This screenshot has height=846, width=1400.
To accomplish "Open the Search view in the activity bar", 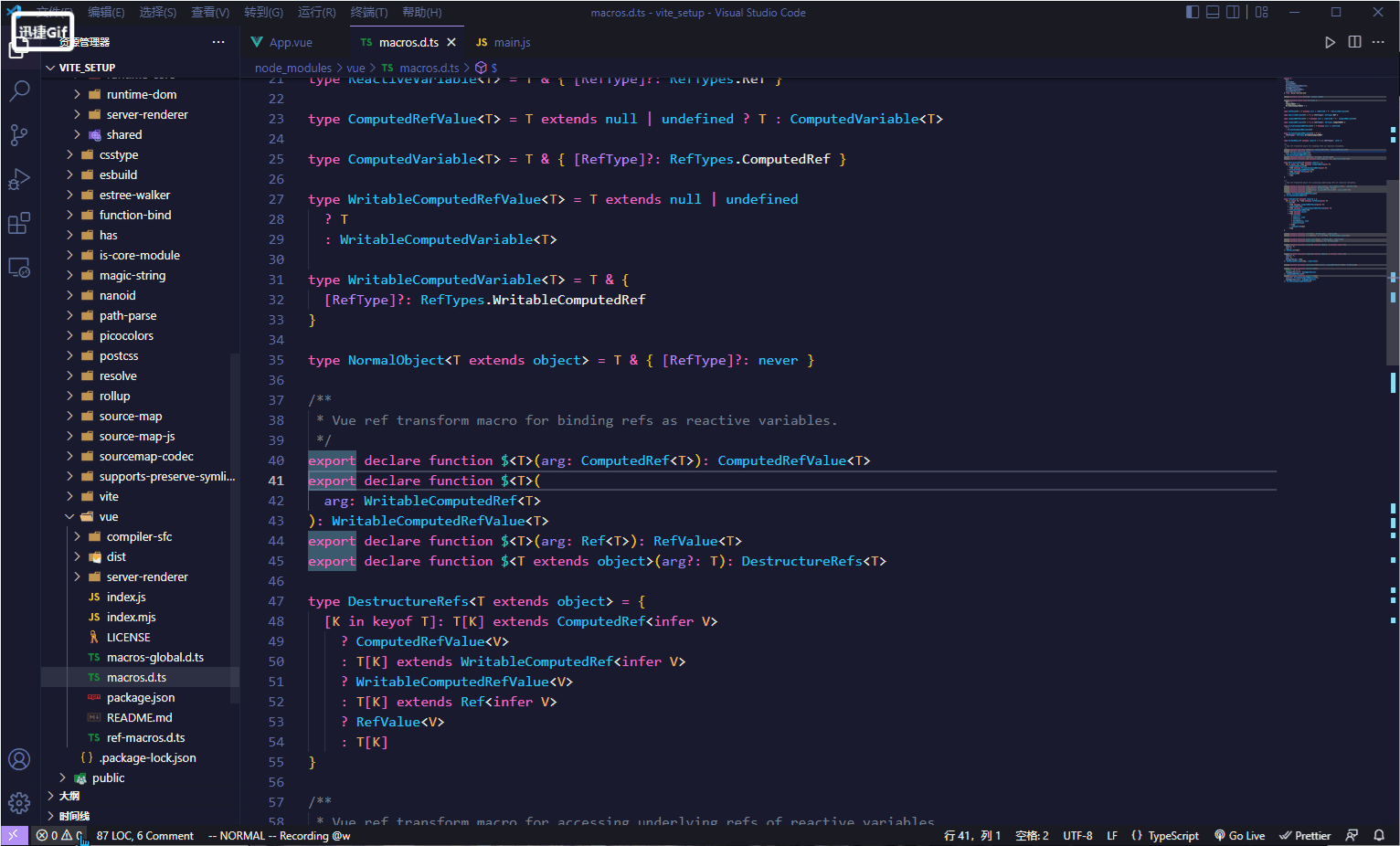I will coord(19,90).
